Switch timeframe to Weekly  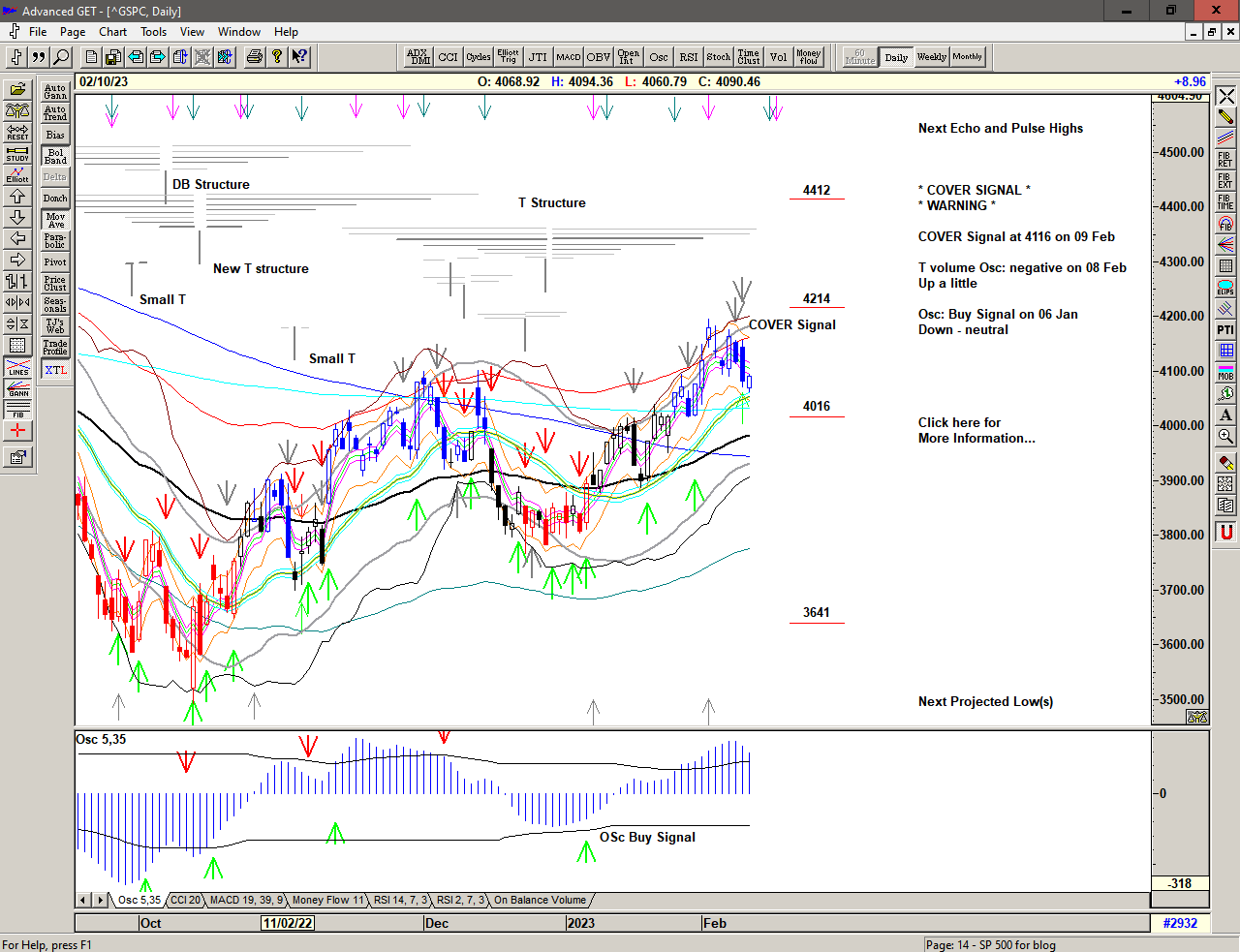tap(931, 57)
